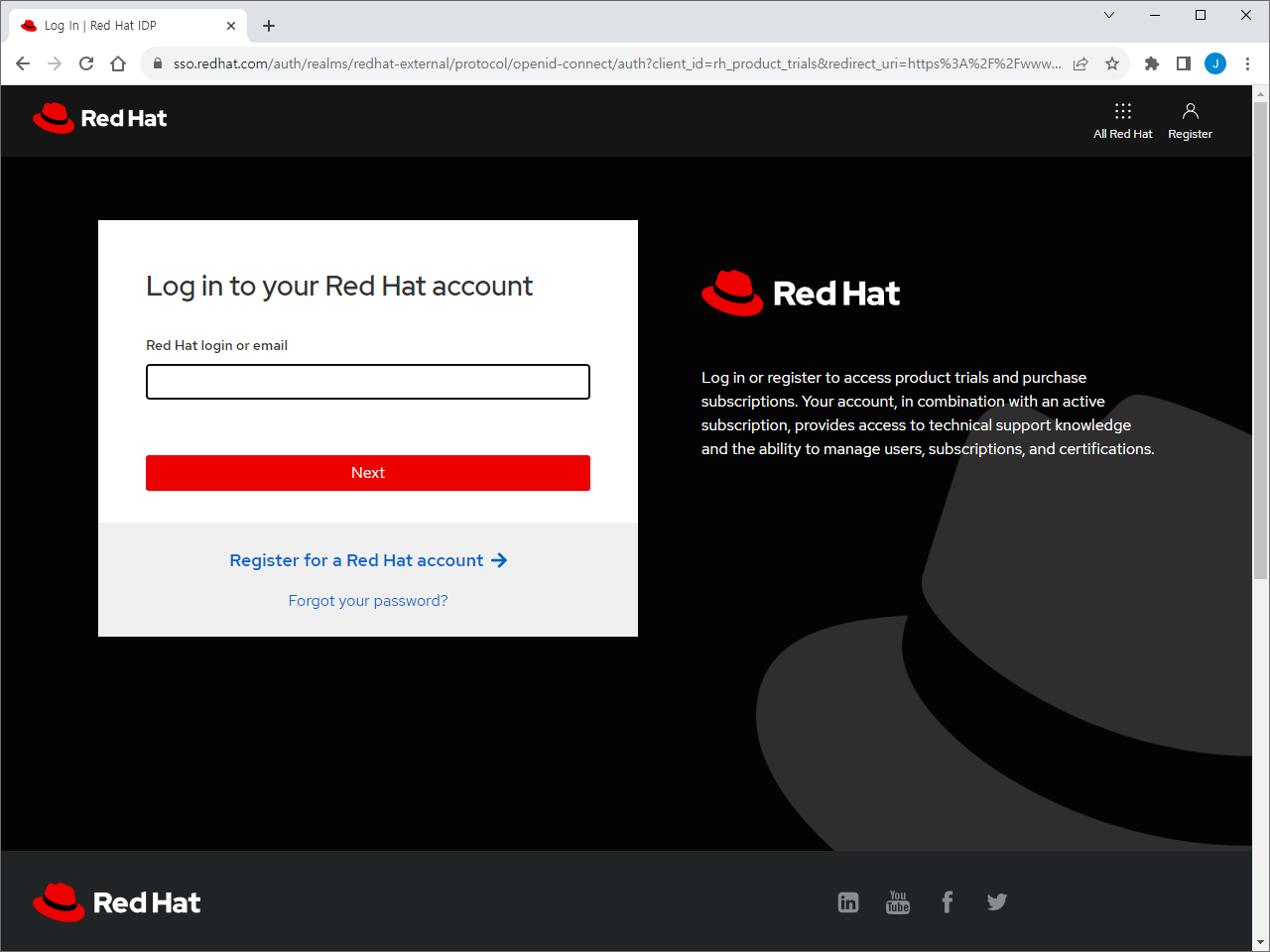Image resolution: width=1270 pixels, height=952 pixels.
Task: Click Forgot your password link
Action: point(368,601)
